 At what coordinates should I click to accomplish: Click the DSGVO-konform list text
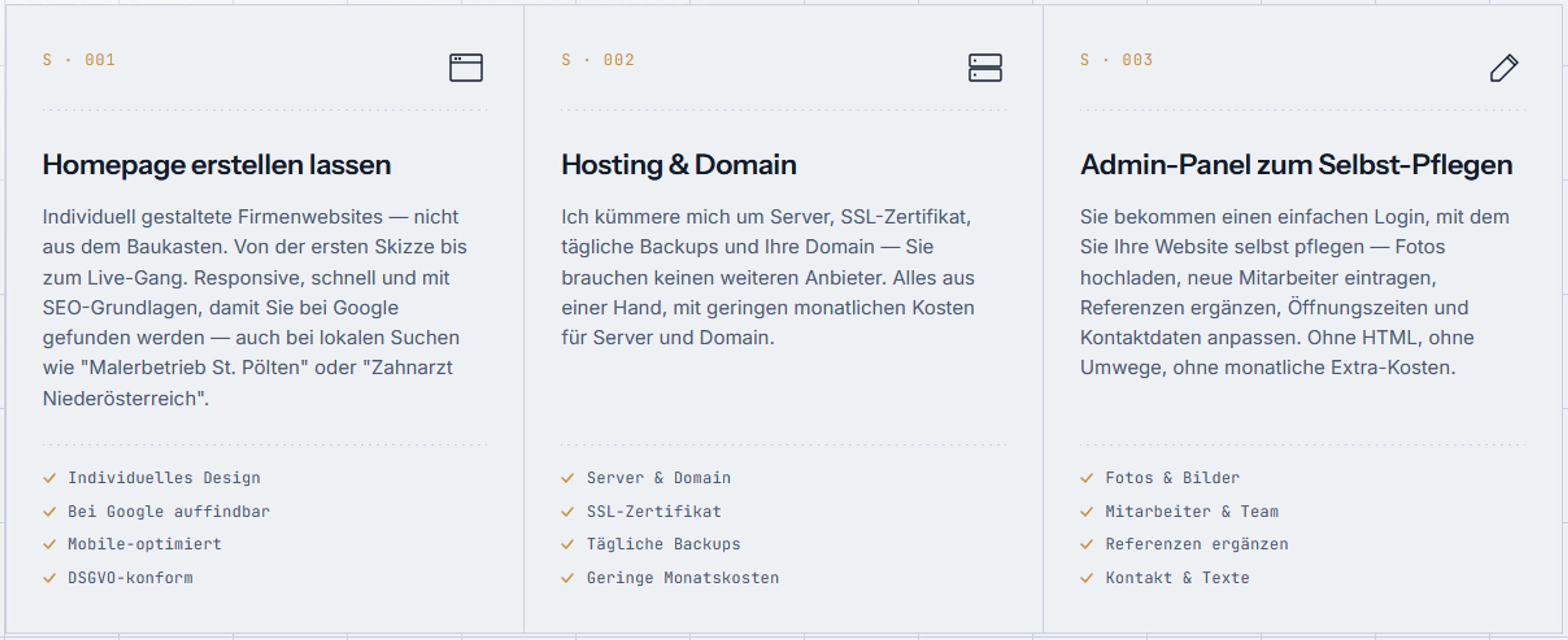click(x=130, y=578)
